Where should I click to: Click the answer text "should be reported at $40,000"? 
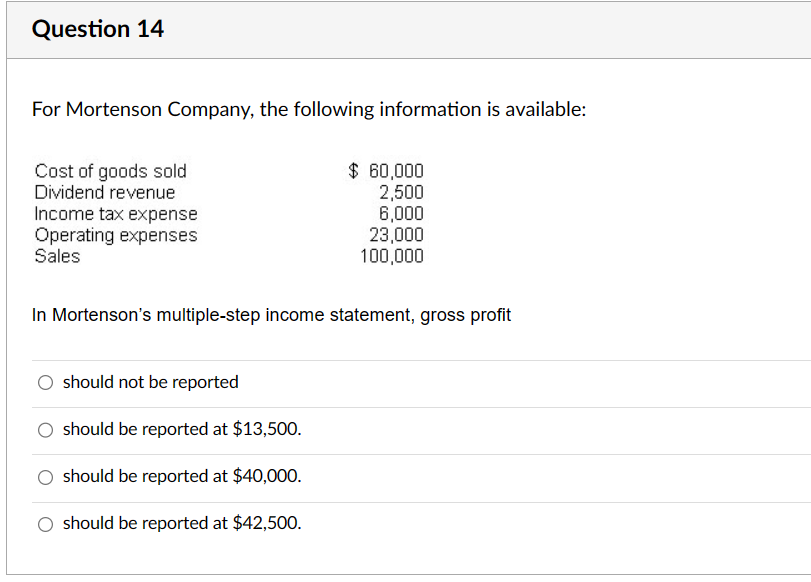click(x=182, y=476)
